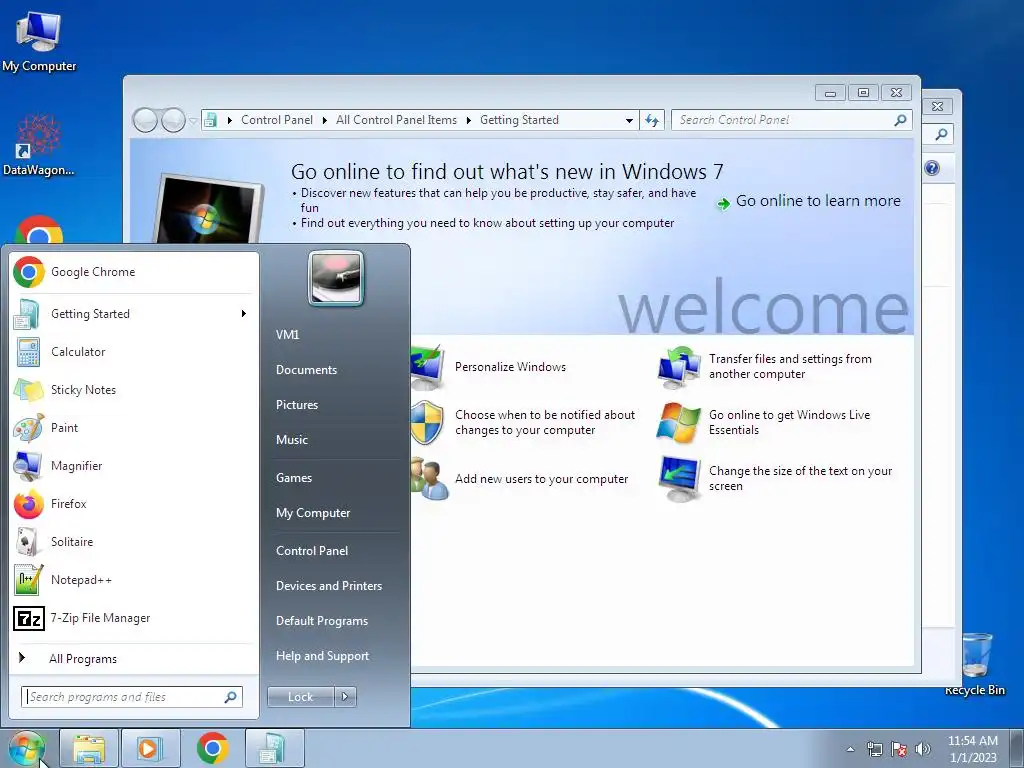Click the Getting Started taskbar button
This screenshot has width=1024, height=768.
(x=274, y=748)
